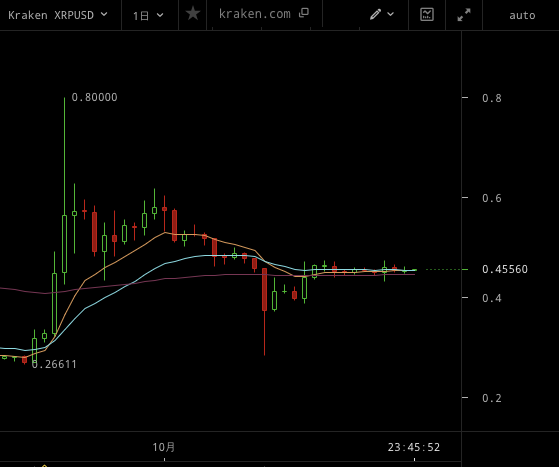559x467 pixels.
Task: Open the kraken.com external link
Action: point(255,14)
